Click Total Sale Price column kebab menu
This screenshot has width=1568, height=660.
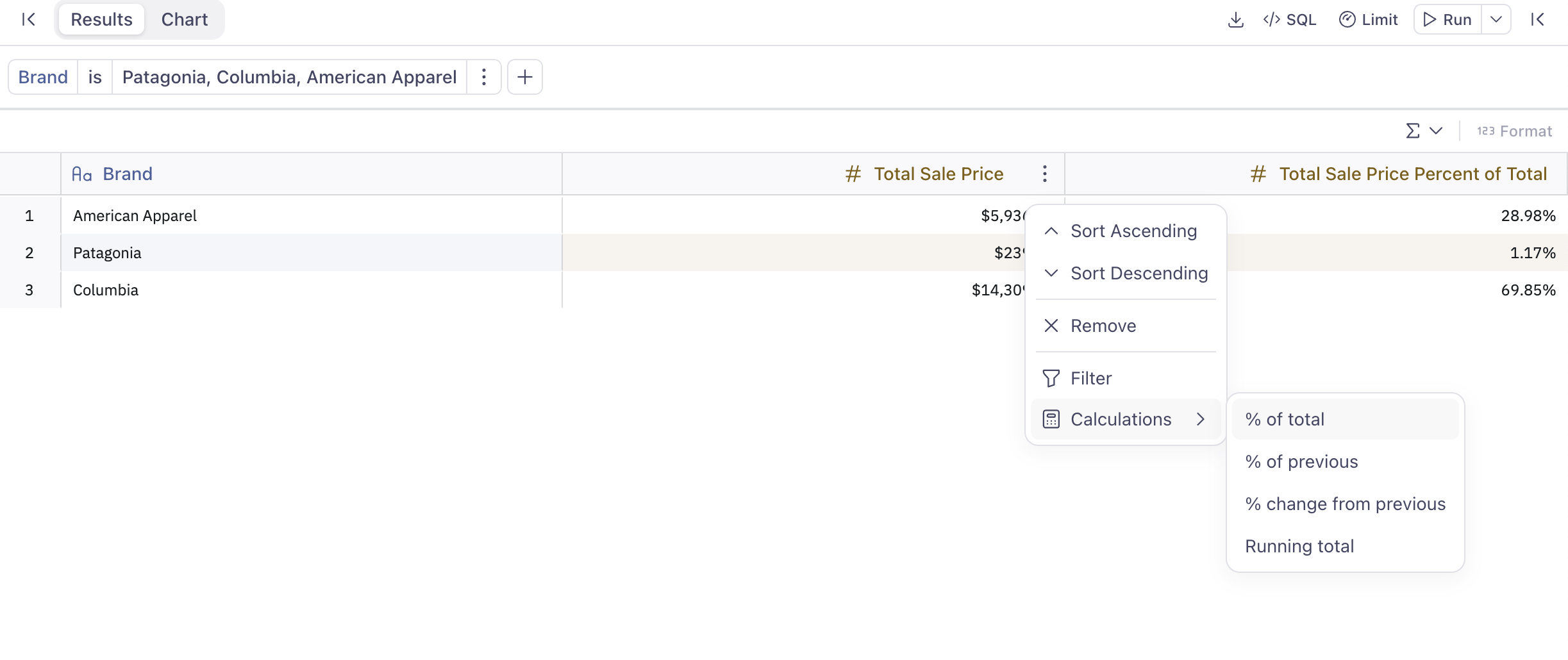1044,174
